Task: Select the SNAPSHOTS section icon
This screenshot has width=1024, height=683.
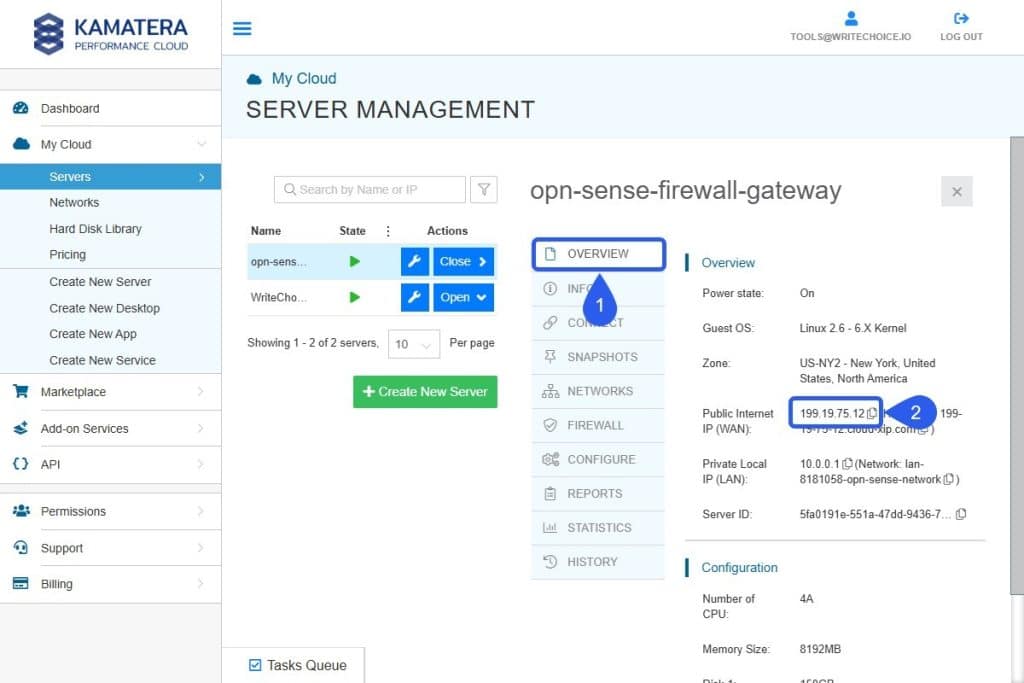Action: 552,357
